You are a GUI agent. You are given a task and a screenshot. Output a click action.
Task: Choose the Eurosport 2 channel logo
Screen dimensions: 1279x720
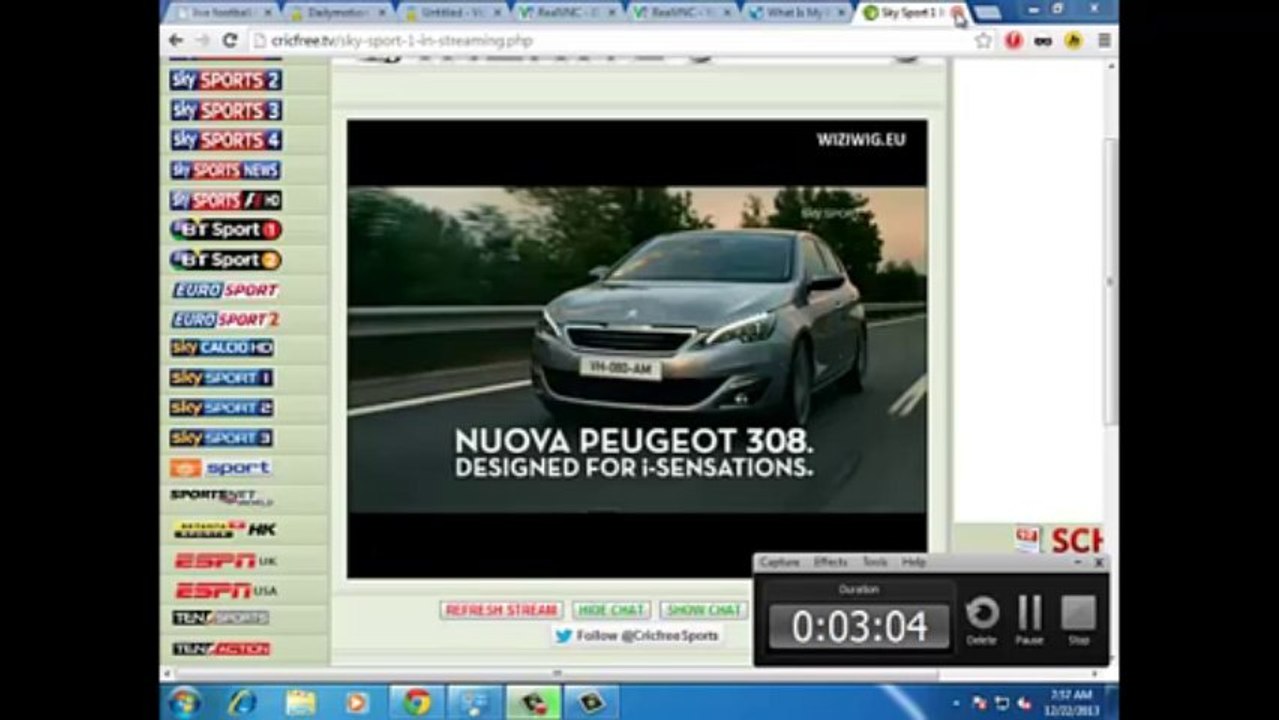click(x=225, y=320)
